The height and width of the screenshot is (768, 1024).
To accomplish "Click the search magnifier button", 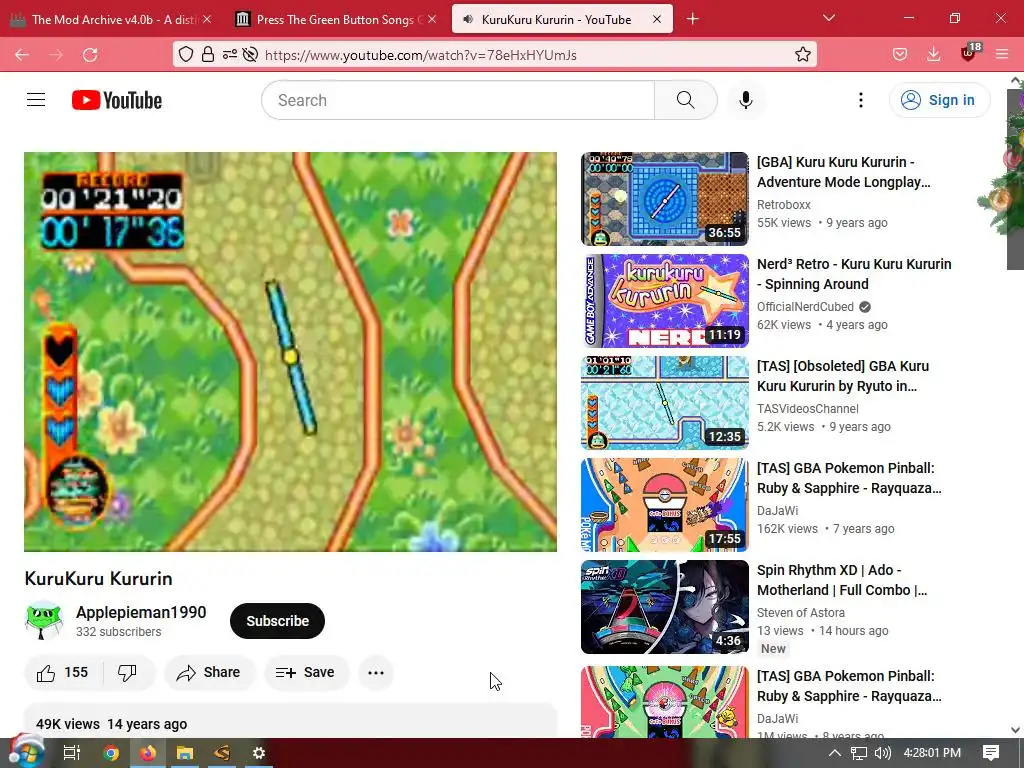I will click(685, 100).
